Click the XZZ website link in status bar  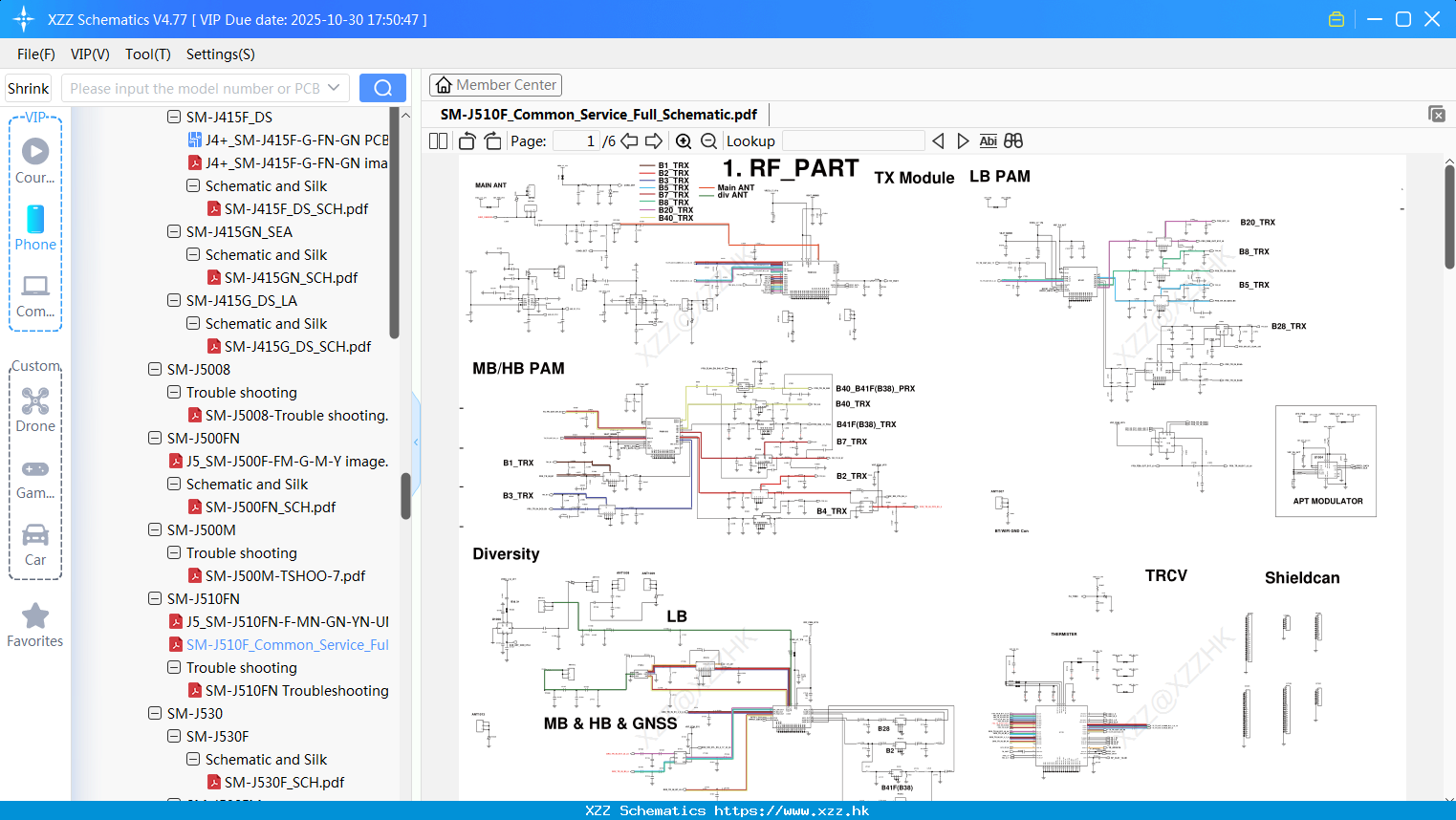click(792, 810)
